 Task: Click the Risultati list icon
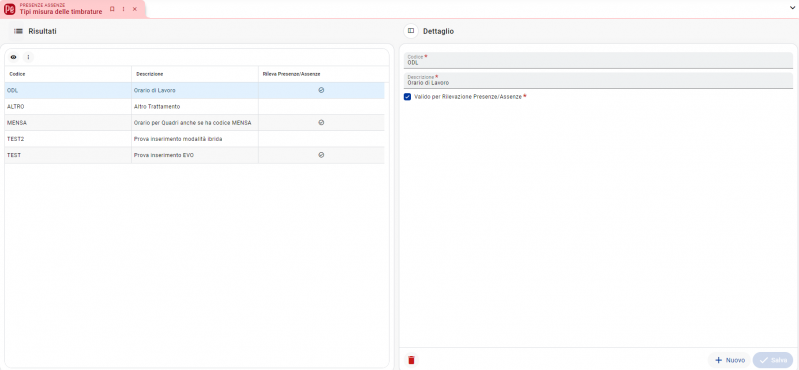point(18,32)
